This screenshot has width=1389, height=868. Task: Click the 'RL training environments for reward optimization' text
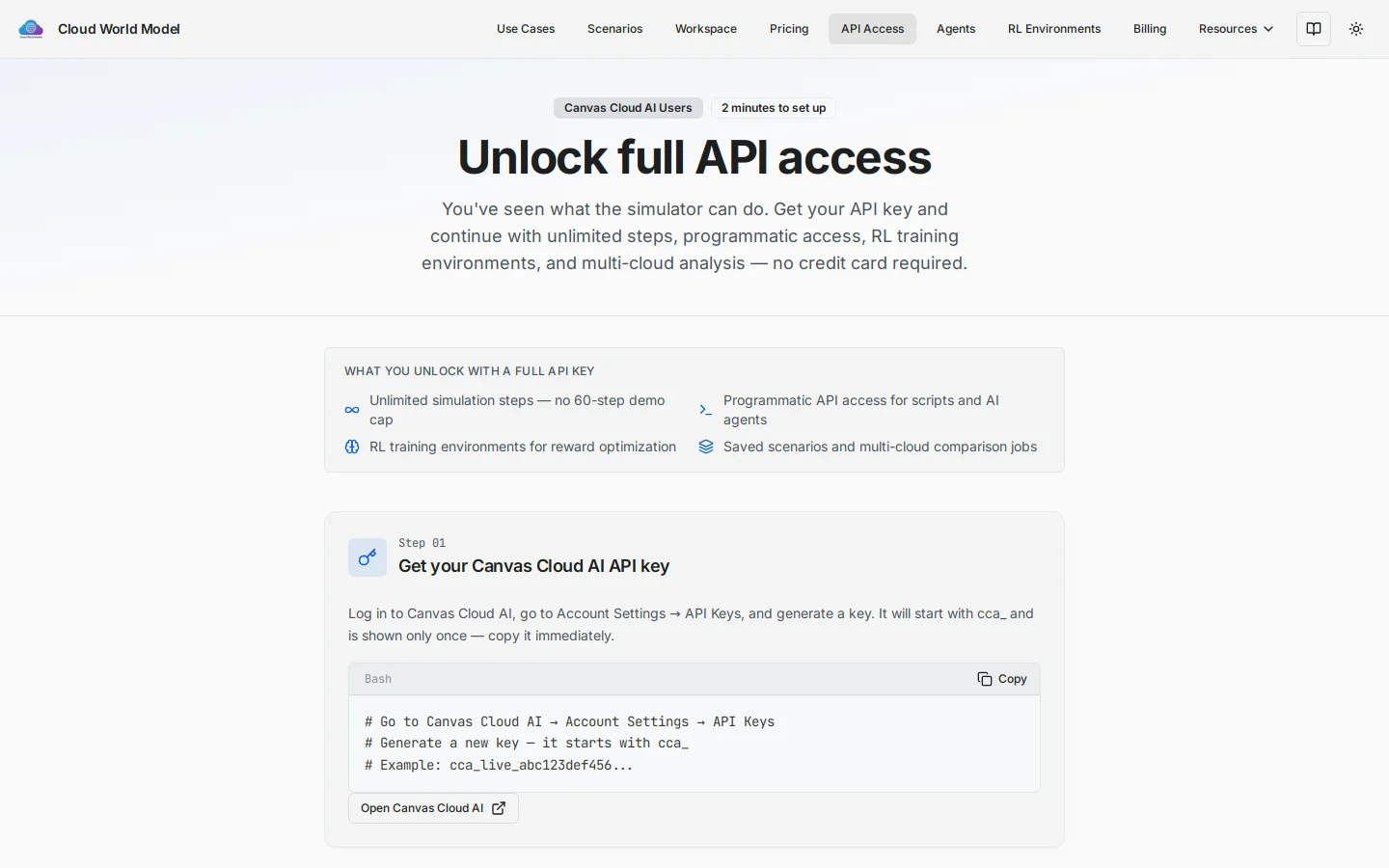(x=523, y=447)
